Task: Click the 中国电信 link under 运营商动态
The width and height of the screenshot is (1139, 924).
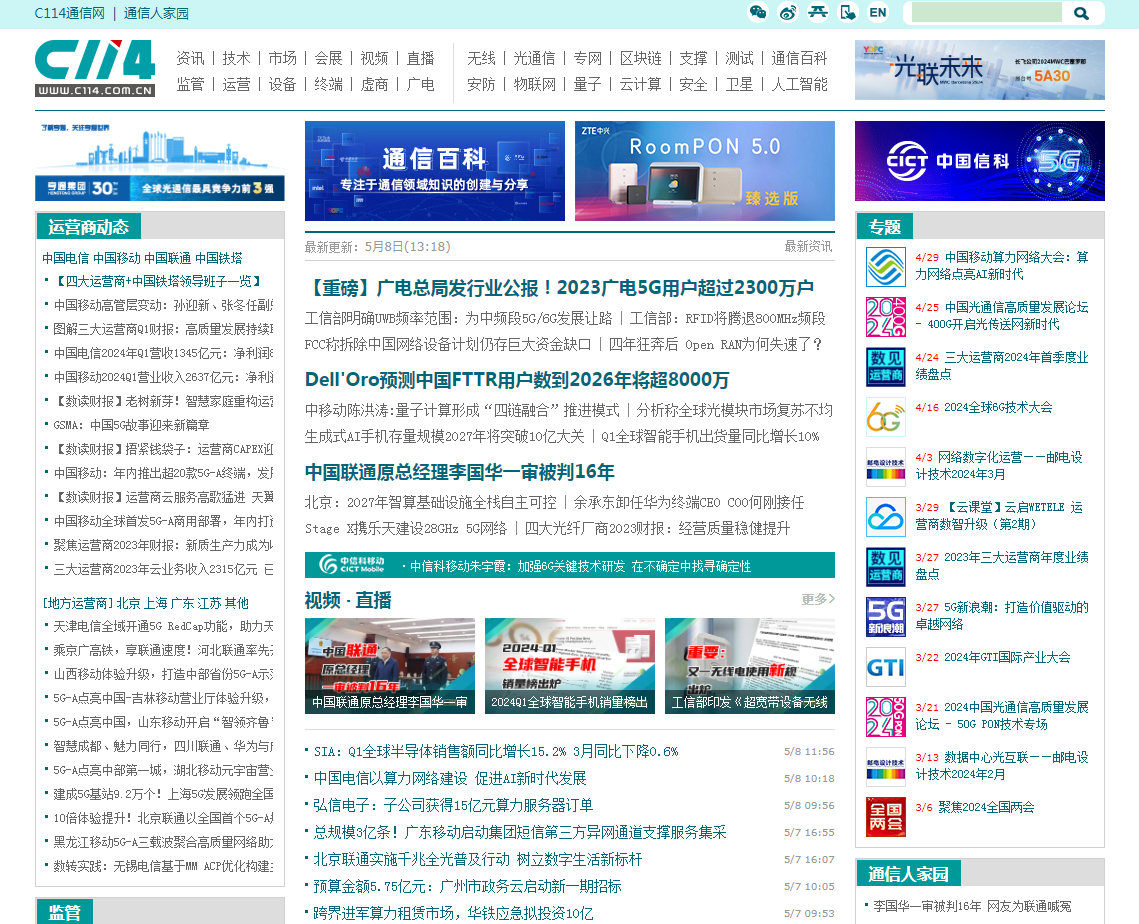Action: click(x=66, y=258)
